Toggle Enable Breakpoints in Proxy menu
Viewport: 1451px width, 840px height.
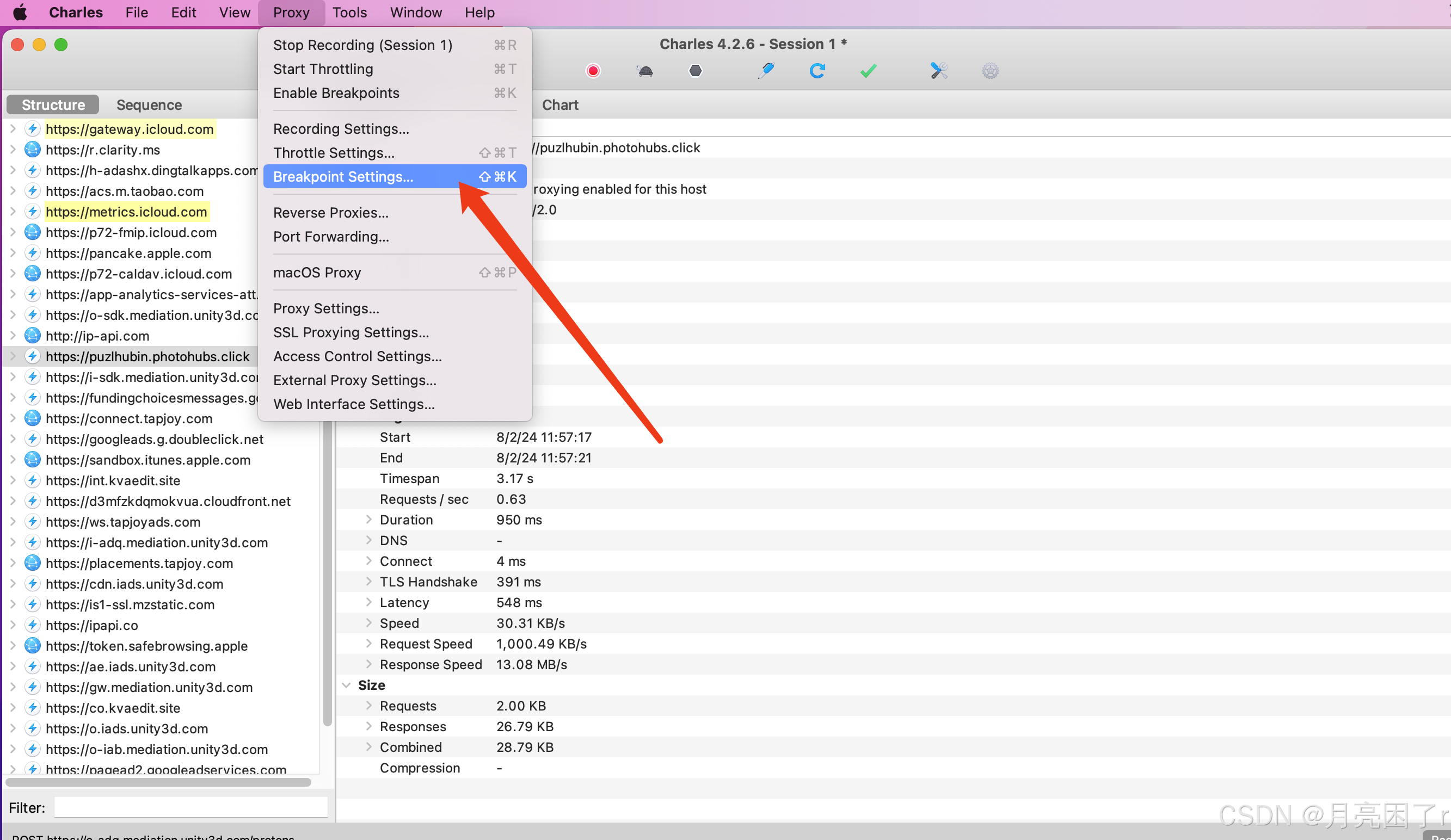[x=395, y=92]
